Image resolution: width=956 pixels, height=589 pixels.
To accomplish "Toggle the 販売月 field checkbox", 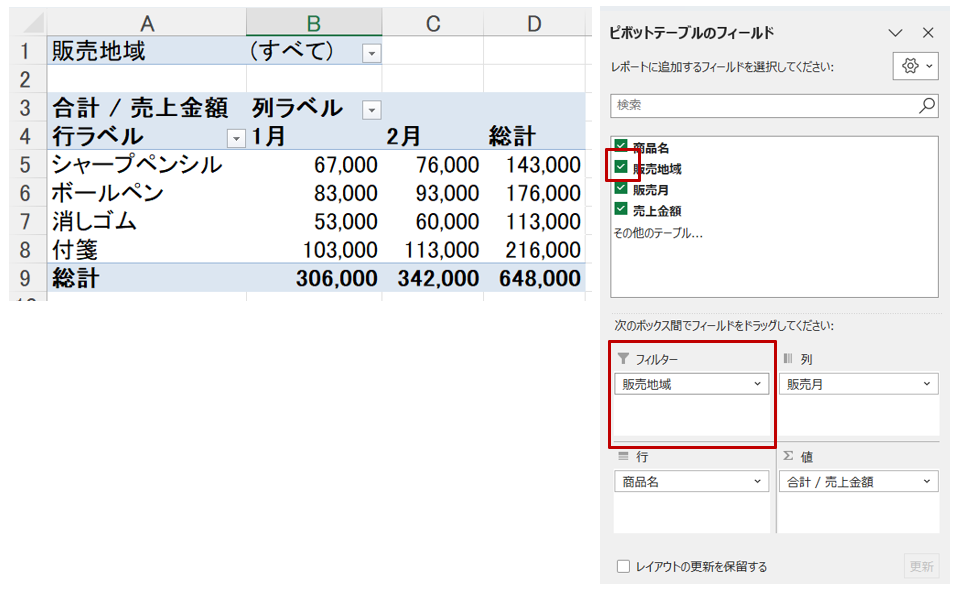I will pyautogui.click(x=621, y=188).
